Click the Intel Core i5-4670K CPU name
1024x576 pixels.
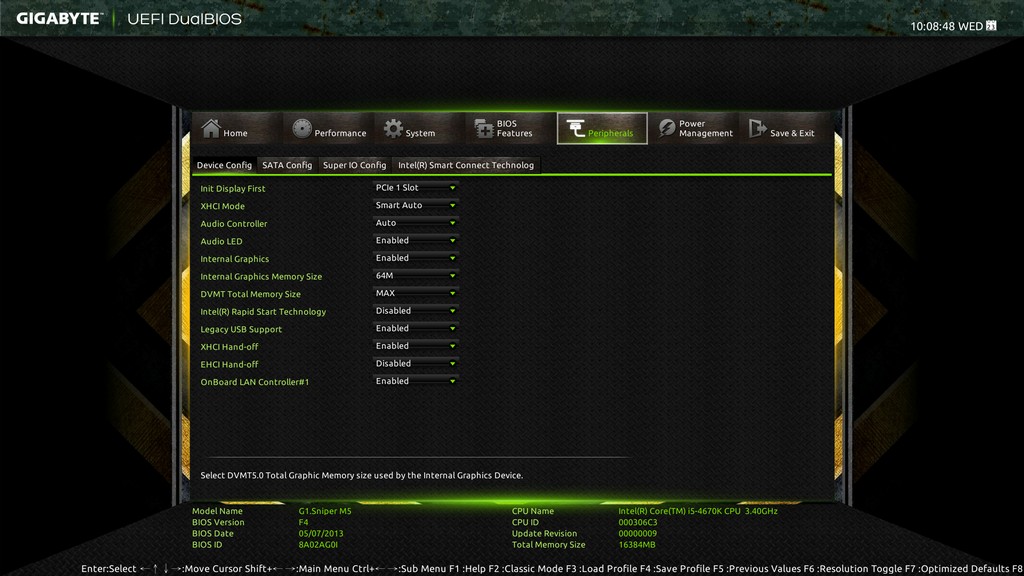(x=698, y=511)
